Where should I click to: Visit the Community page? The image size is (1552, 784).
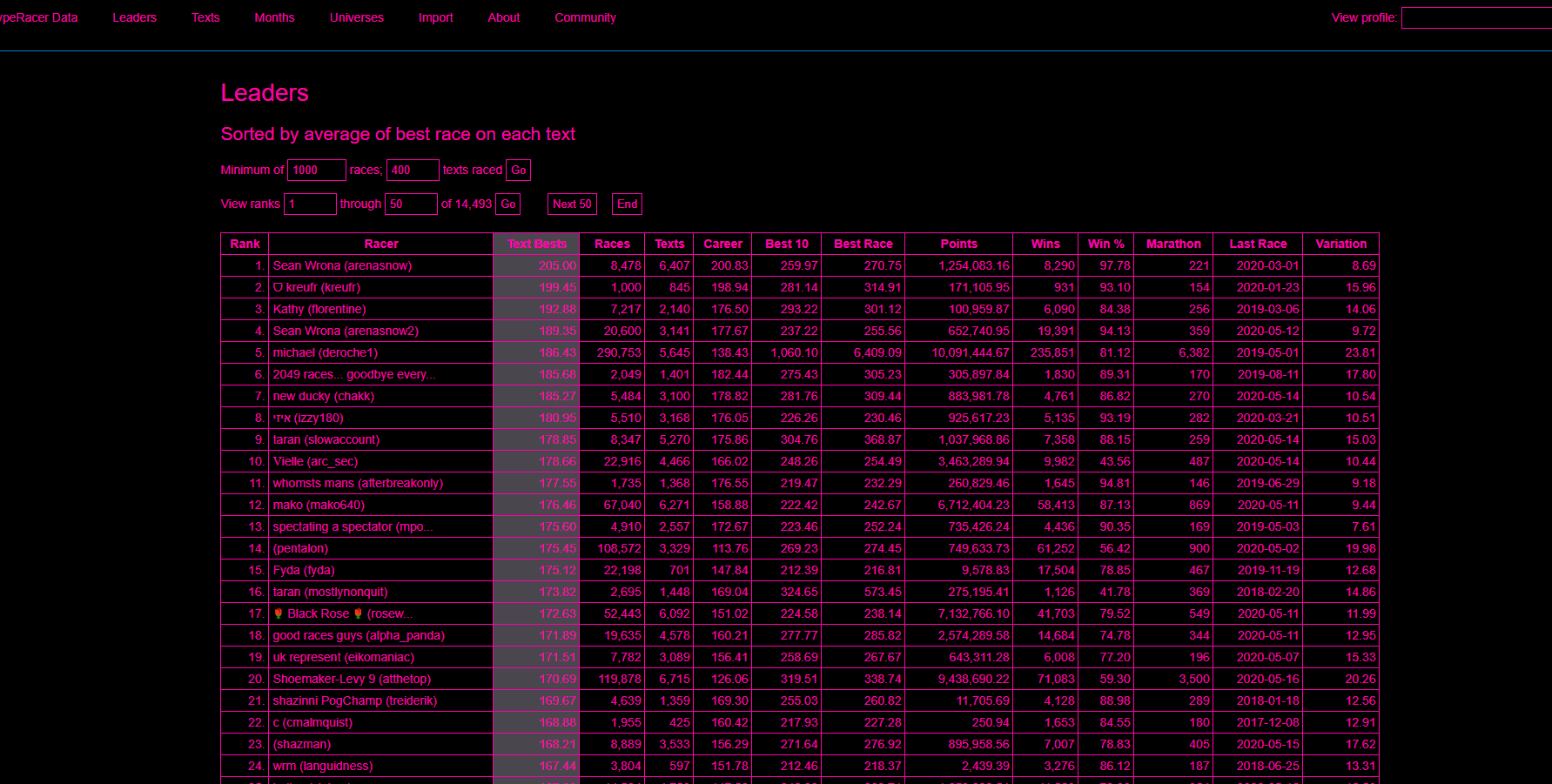click(585, 17)
